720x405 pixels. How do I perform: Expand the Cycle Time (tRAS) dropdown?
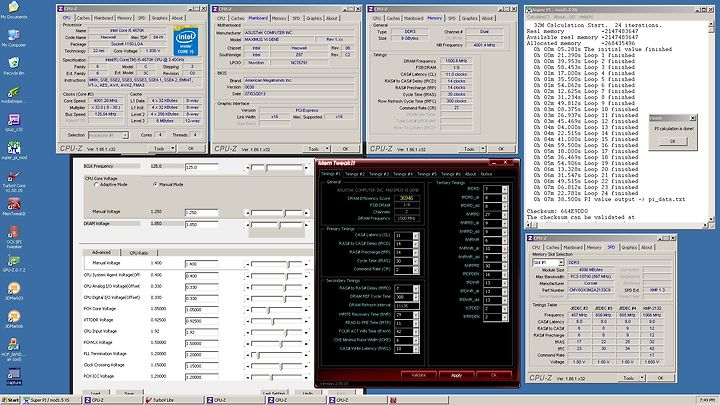(x=416, y=261)
